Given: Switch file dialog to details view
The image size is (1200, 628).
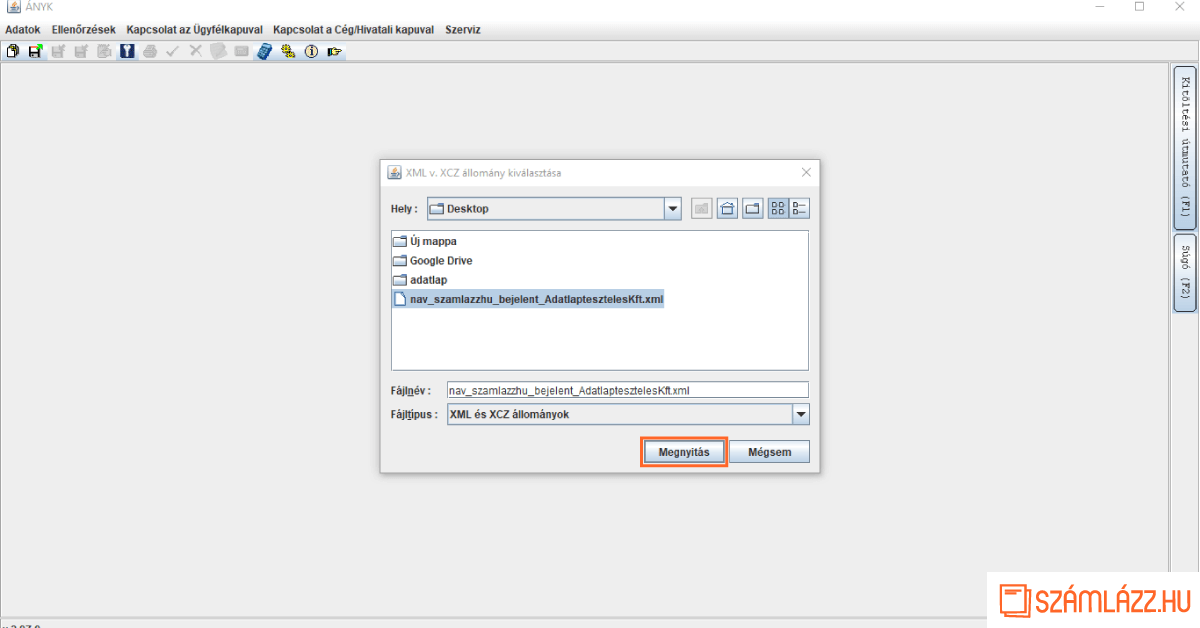Looking at the screenshot, I should pos(799,209).
